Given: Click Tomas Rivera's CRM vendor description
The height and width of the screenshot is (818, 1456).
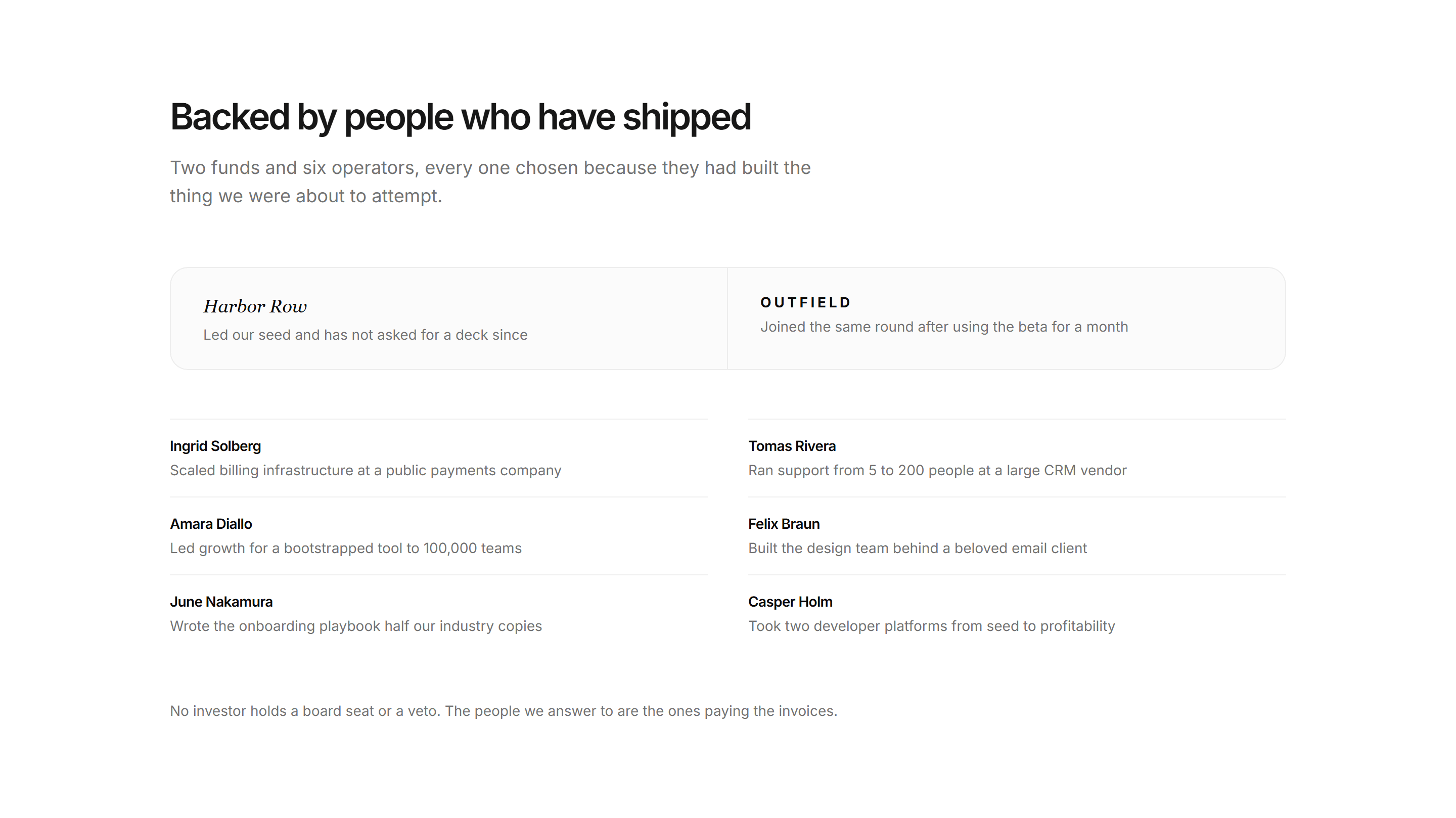Looking at the screenshot, I should pos(937,470).
